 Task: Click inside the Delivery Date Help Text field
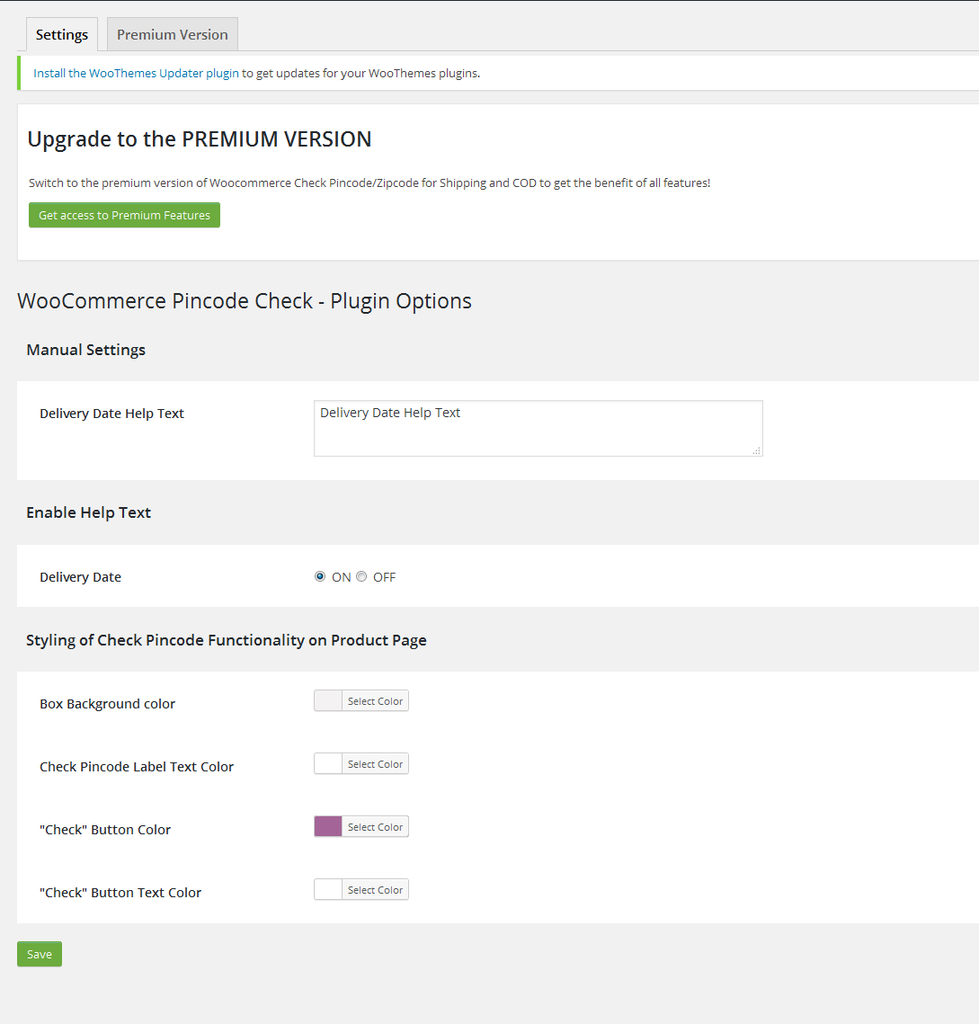click(x=537, y=427)
